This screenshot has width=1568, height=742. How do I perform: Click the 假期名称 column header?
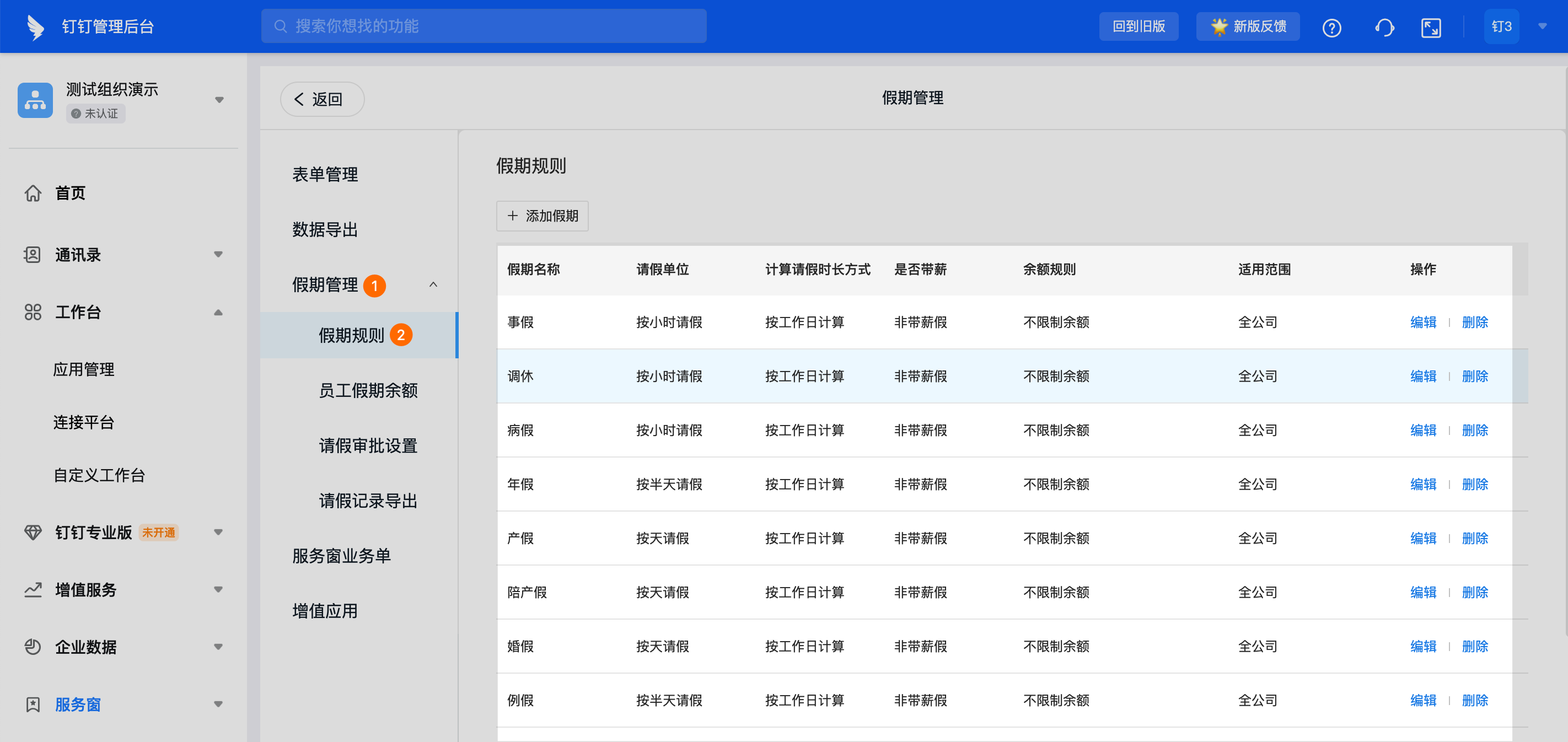coord(533,269)
